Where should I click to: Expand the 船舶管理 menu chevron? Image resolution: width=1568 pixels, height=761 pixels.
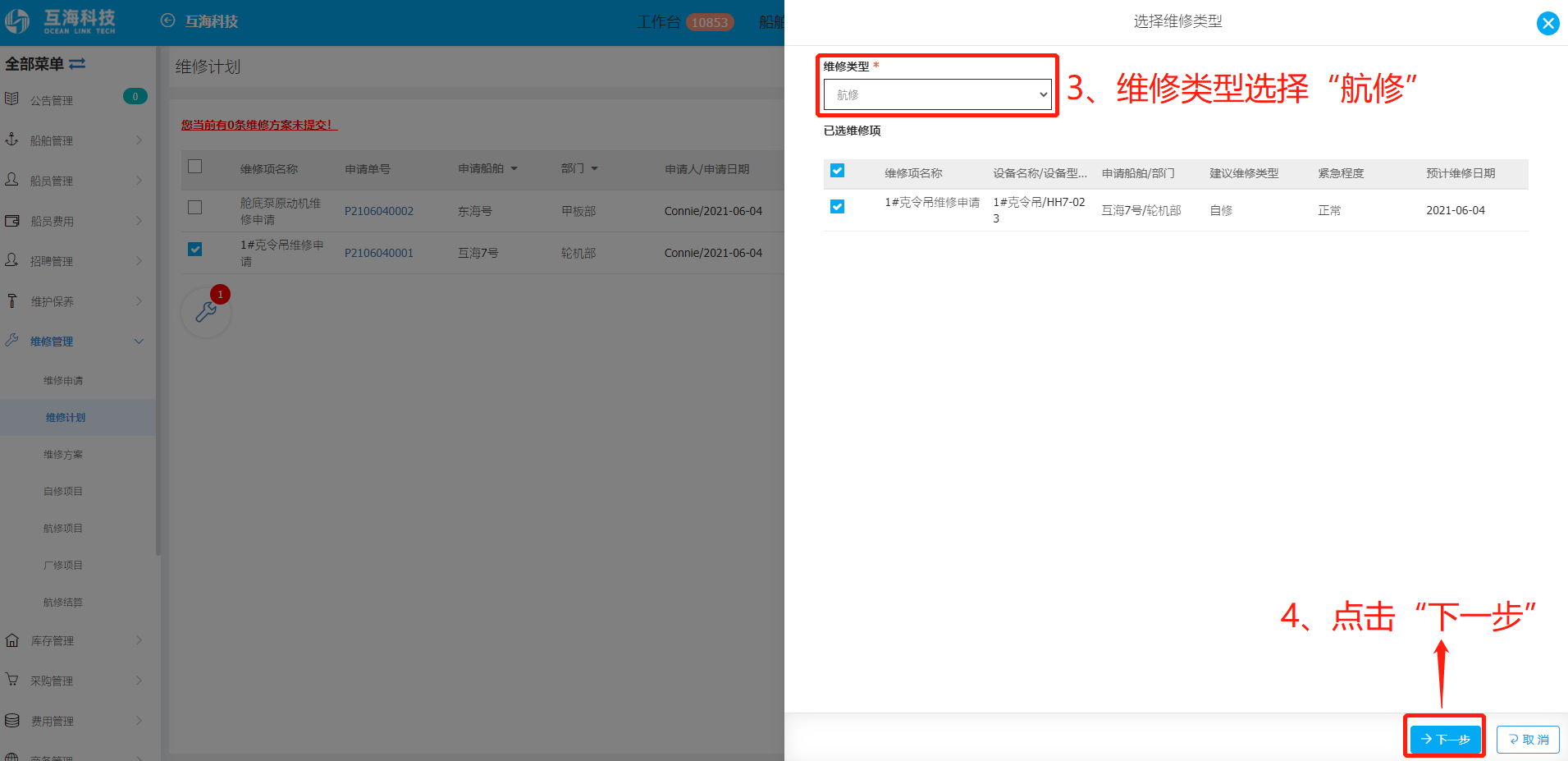139,140
